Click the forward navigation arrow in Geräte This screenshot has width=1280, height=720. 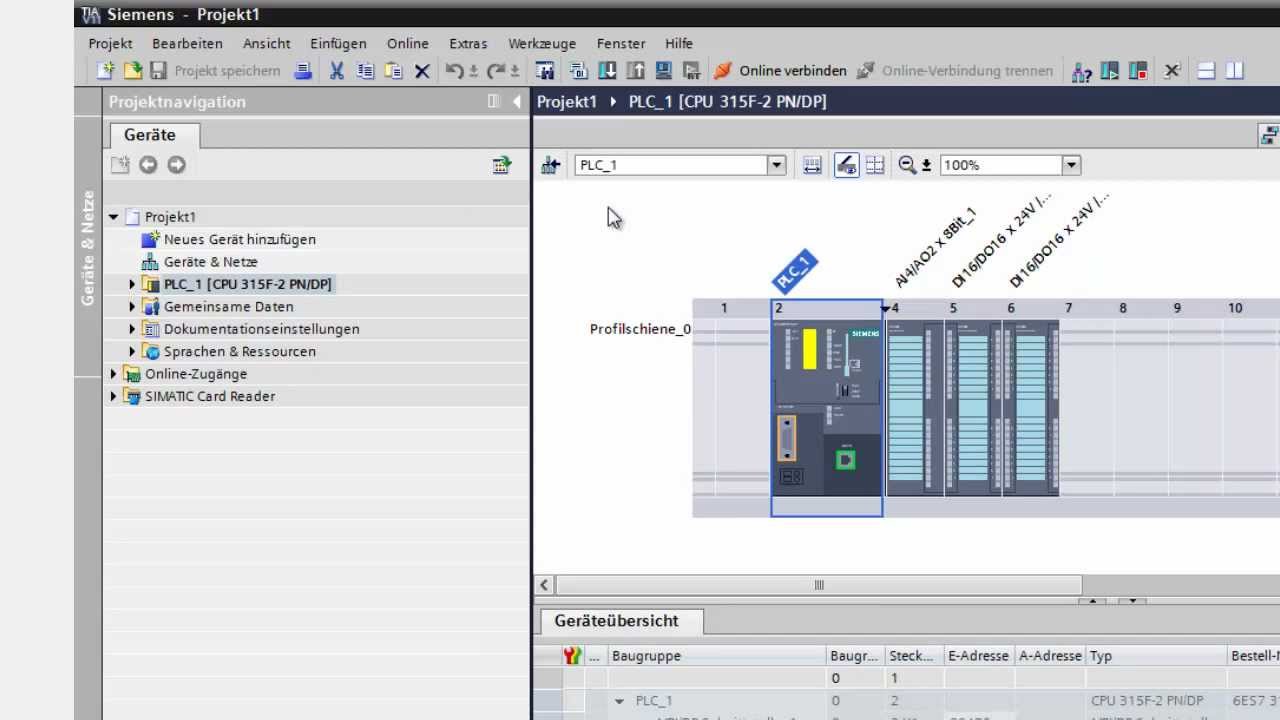[176, 165]
